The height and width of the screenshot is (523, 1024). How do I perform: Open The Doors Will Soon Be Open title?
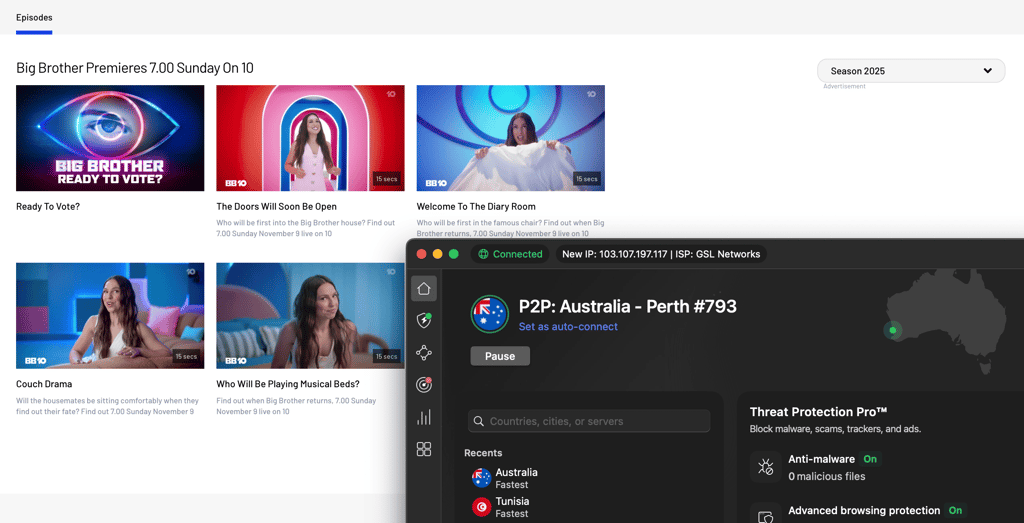pos(276,206)
